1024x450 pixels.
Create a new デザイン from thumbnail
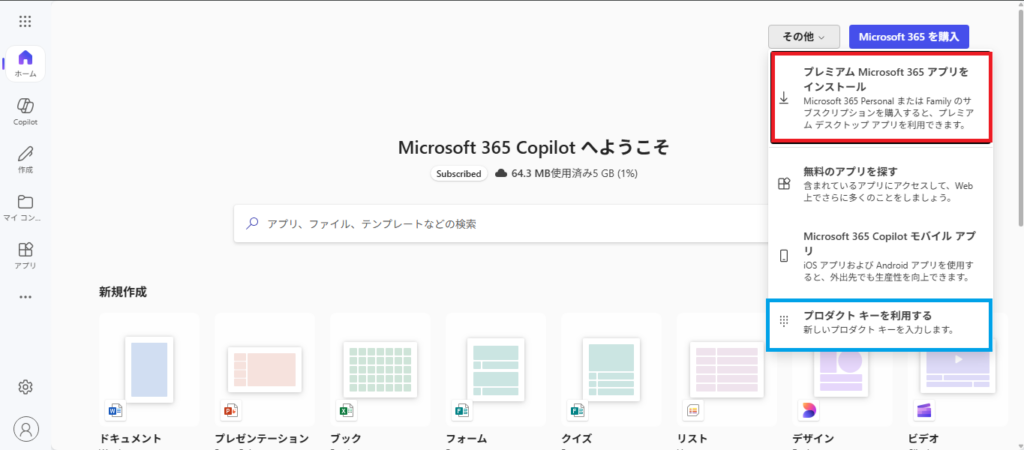tap(840, 372)
